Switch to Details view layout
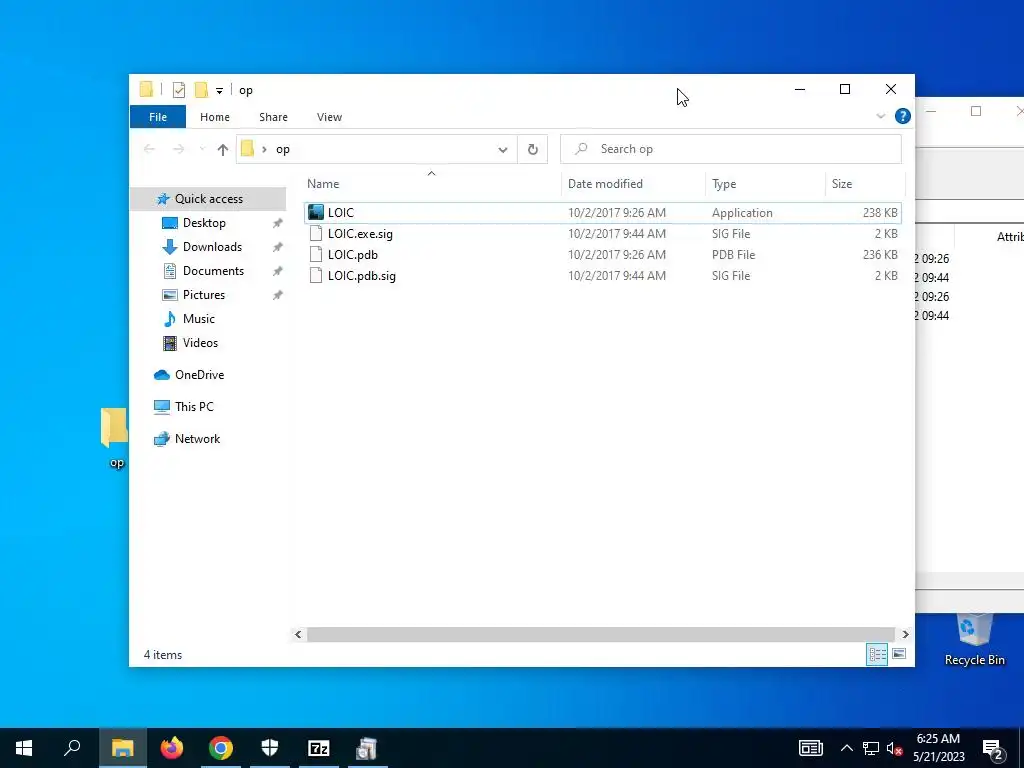Image resolution: width=1024 pixels, height=768 pixels. click(877, 654)
